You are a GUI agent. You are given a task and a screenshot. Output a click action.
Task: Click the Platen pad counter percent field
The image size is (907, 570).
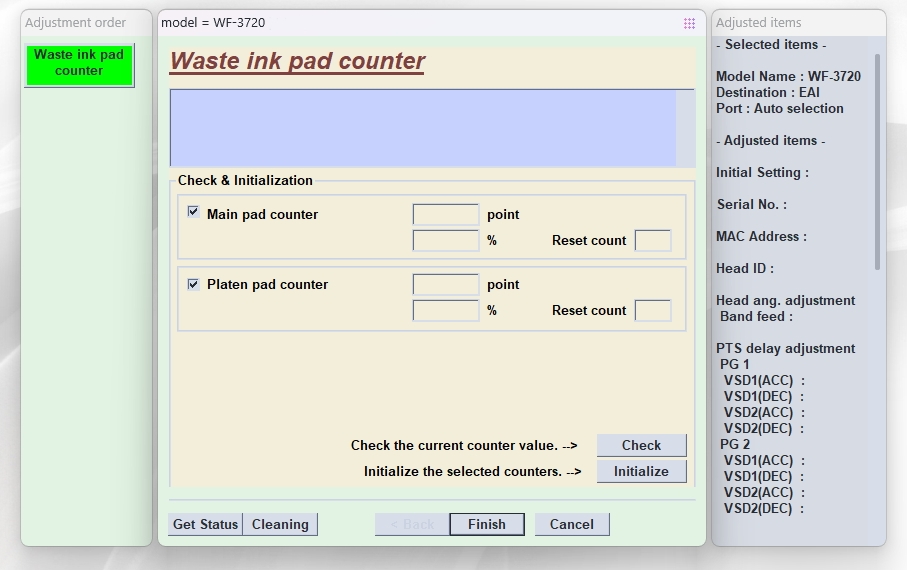coord(446,311)
